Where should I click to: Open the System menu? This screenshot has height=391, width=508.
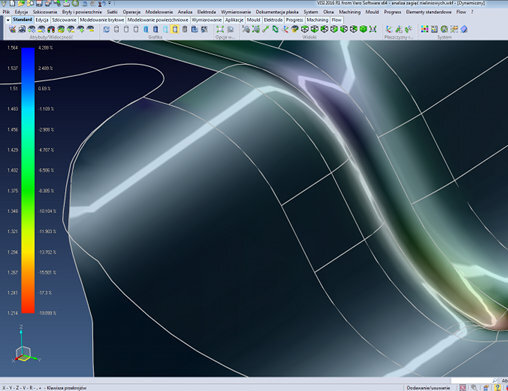[x=311, y=12]
